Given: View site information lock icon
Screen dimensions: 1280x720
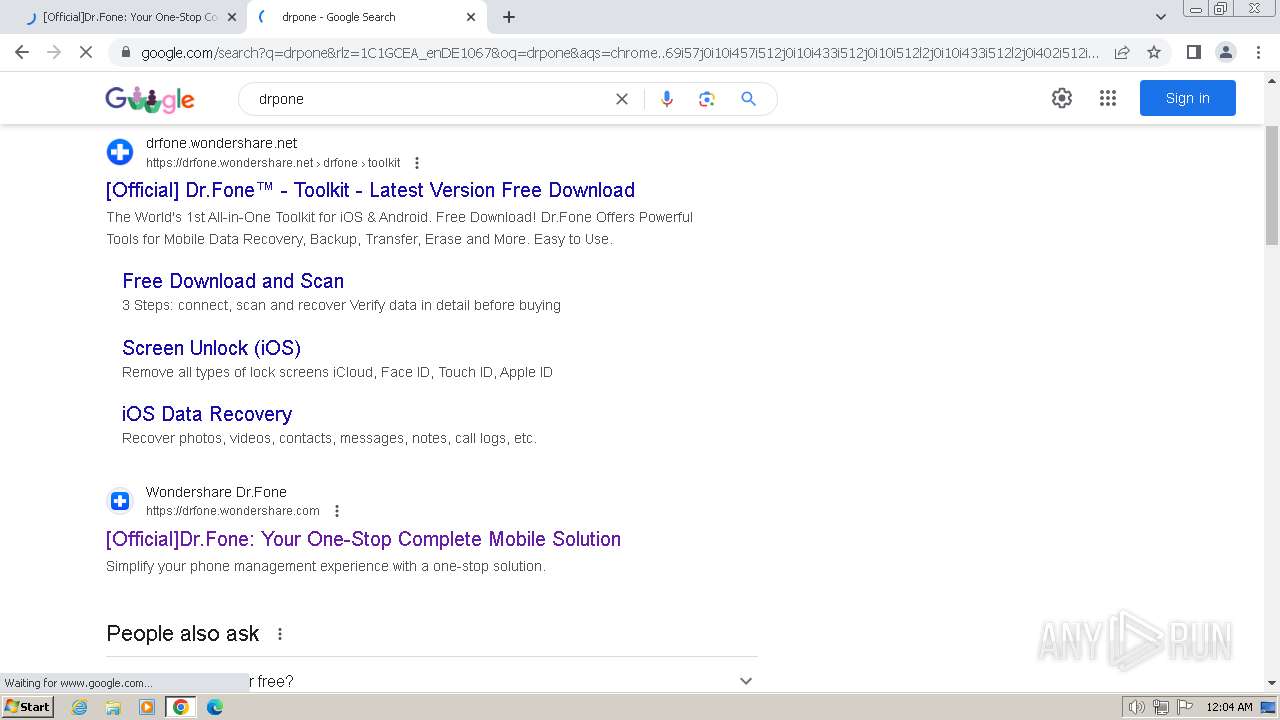Looking at the screenshot, I should pyautogui.click(x=125, y=52).
